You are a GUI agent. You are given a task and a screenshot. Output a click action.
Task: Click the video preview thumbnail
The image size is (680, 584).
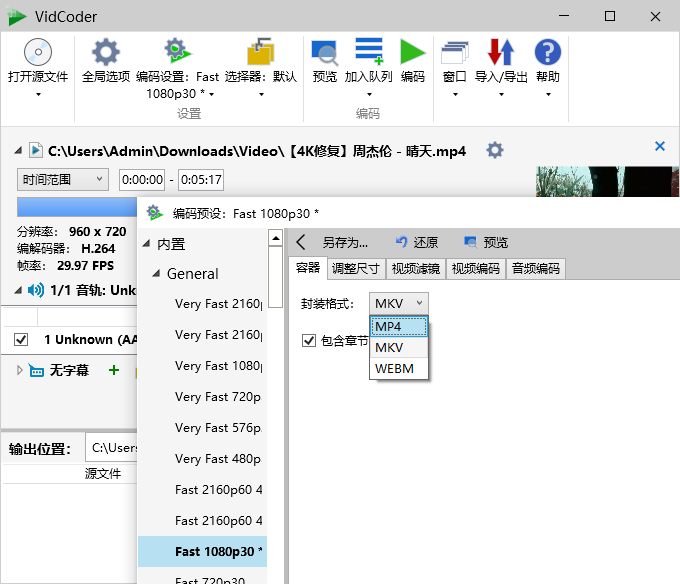point(607,182)
